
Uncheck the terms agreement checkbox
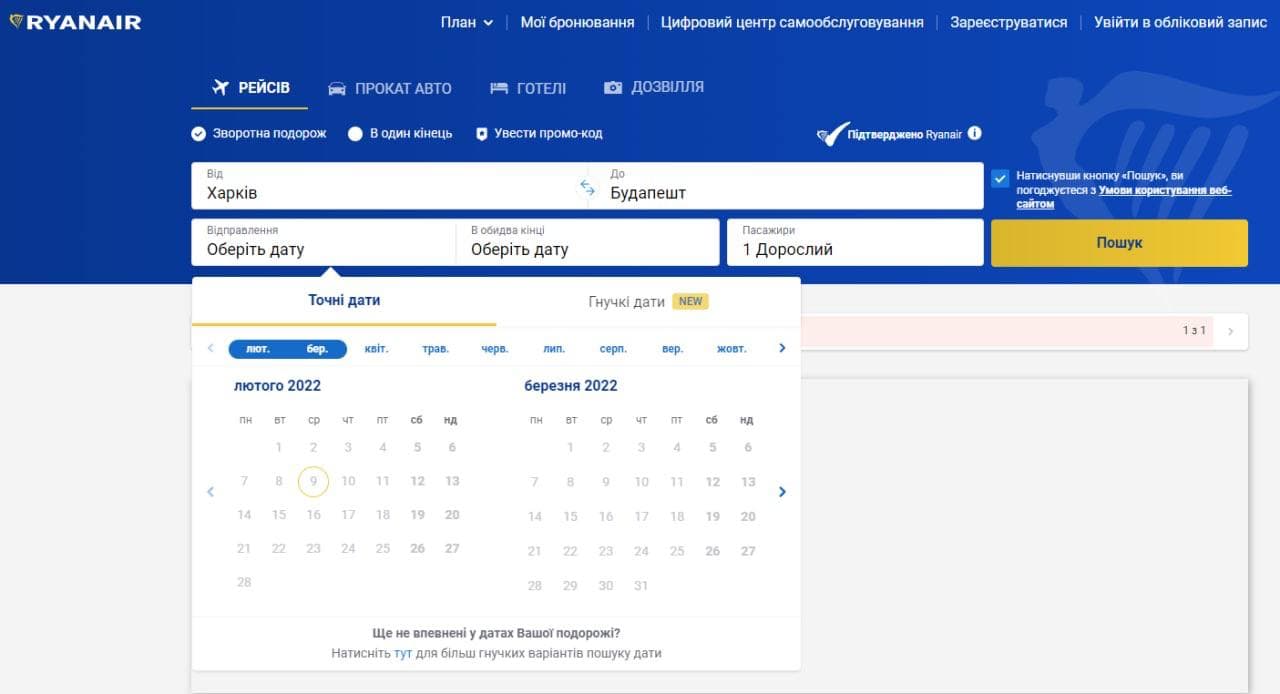point(1000,178)
